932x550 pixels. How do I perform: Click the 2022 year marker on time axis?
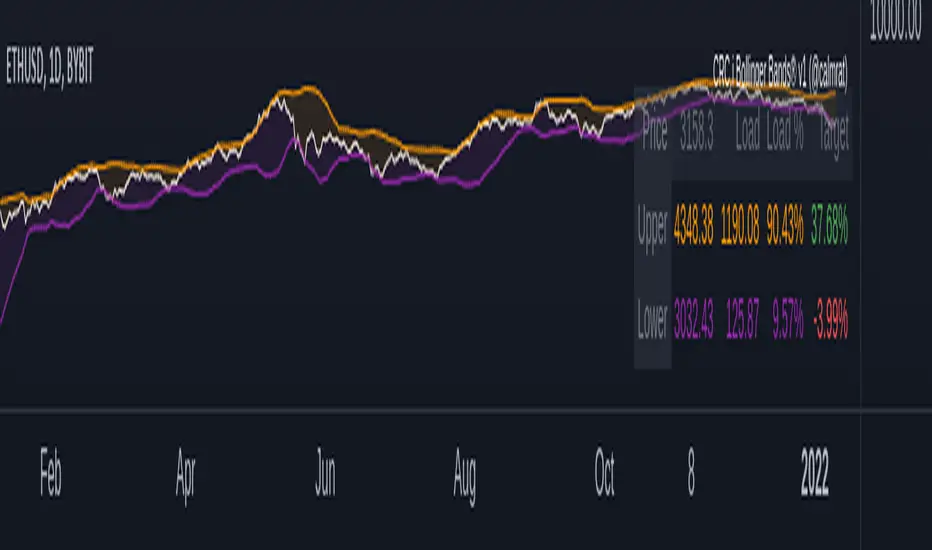(x=814, y=473)
